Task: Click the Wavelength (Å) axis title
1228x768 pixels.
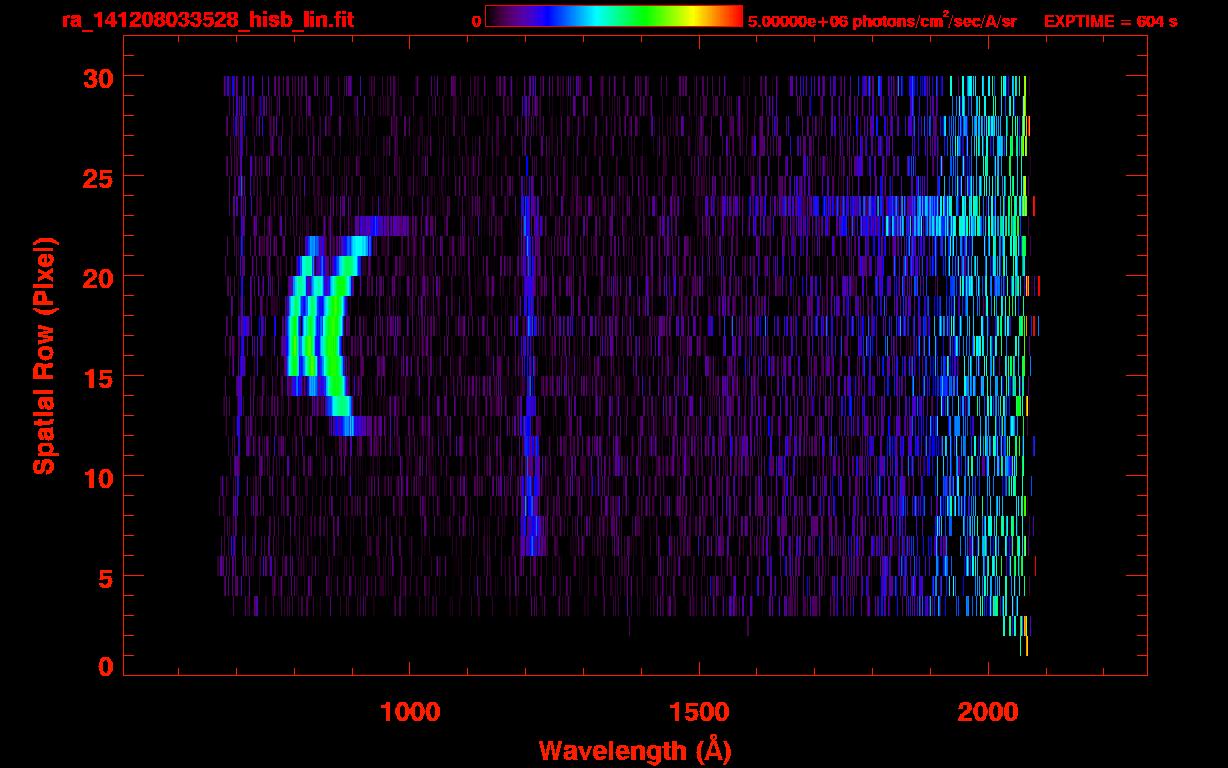Action: click(635, 750)
